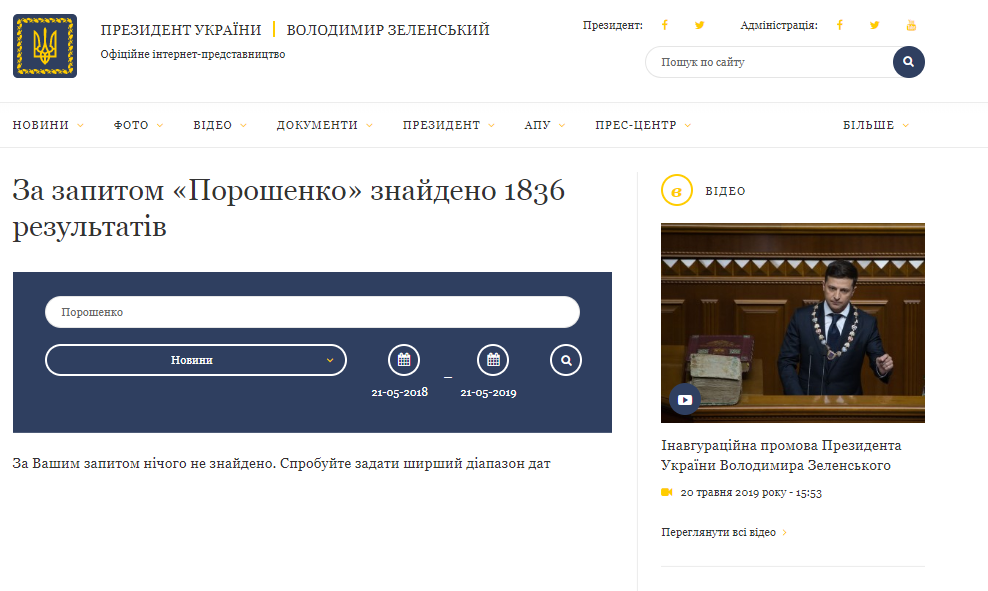Click the search field containing Порошенко

coord(312,312)
